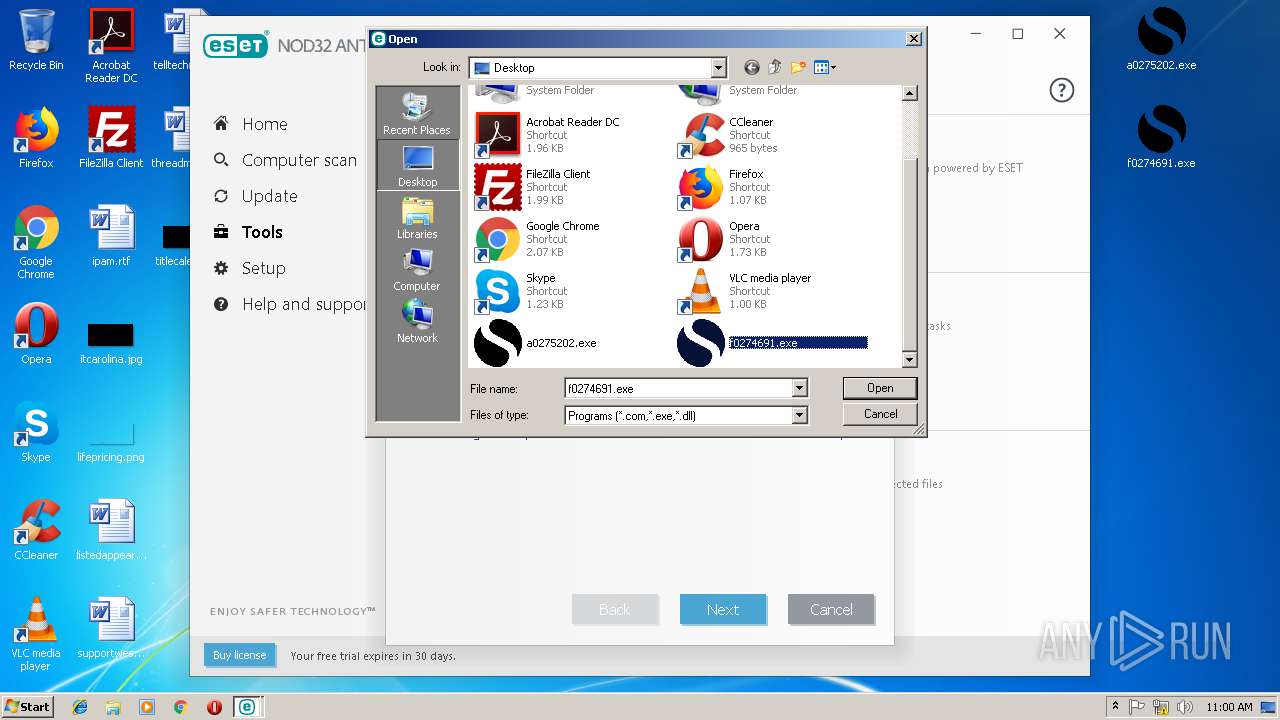Select Desktop in the places sidebar

(417, 165)
